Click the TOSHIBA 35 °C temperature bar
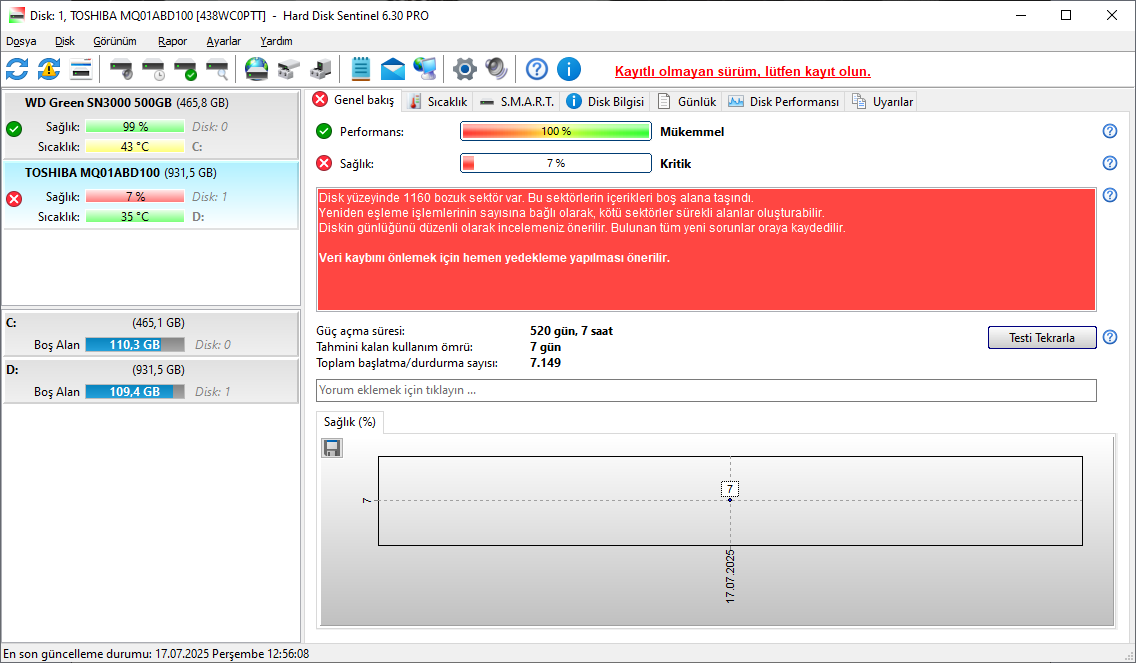 pos(135,217)
